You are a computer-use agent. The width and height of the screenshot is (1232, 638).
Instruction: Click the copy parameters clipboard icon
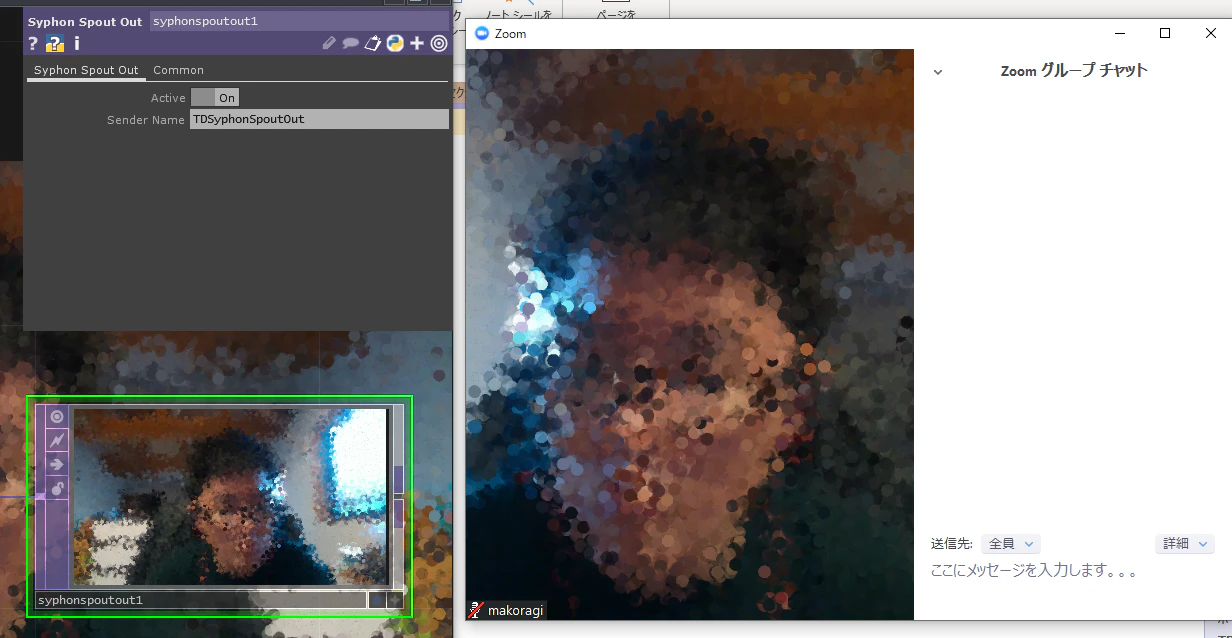(x=373, y=43)
